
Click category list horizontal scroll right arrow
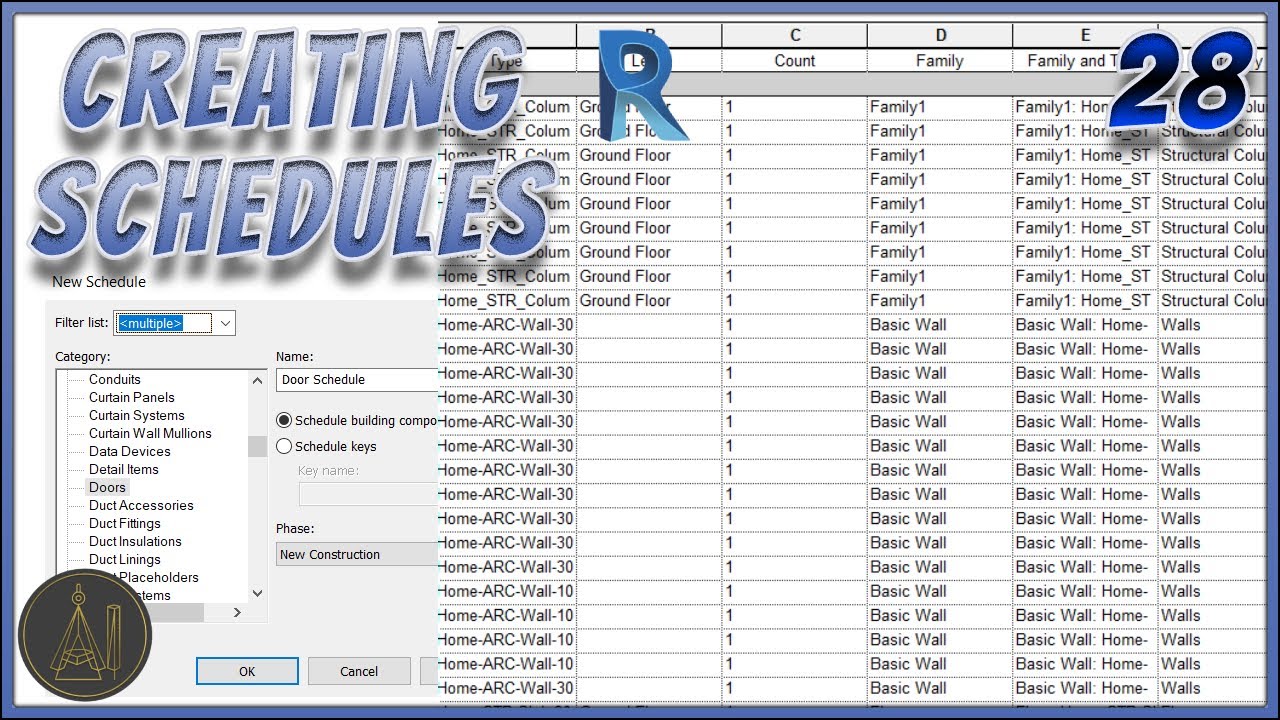coord(237,612)
